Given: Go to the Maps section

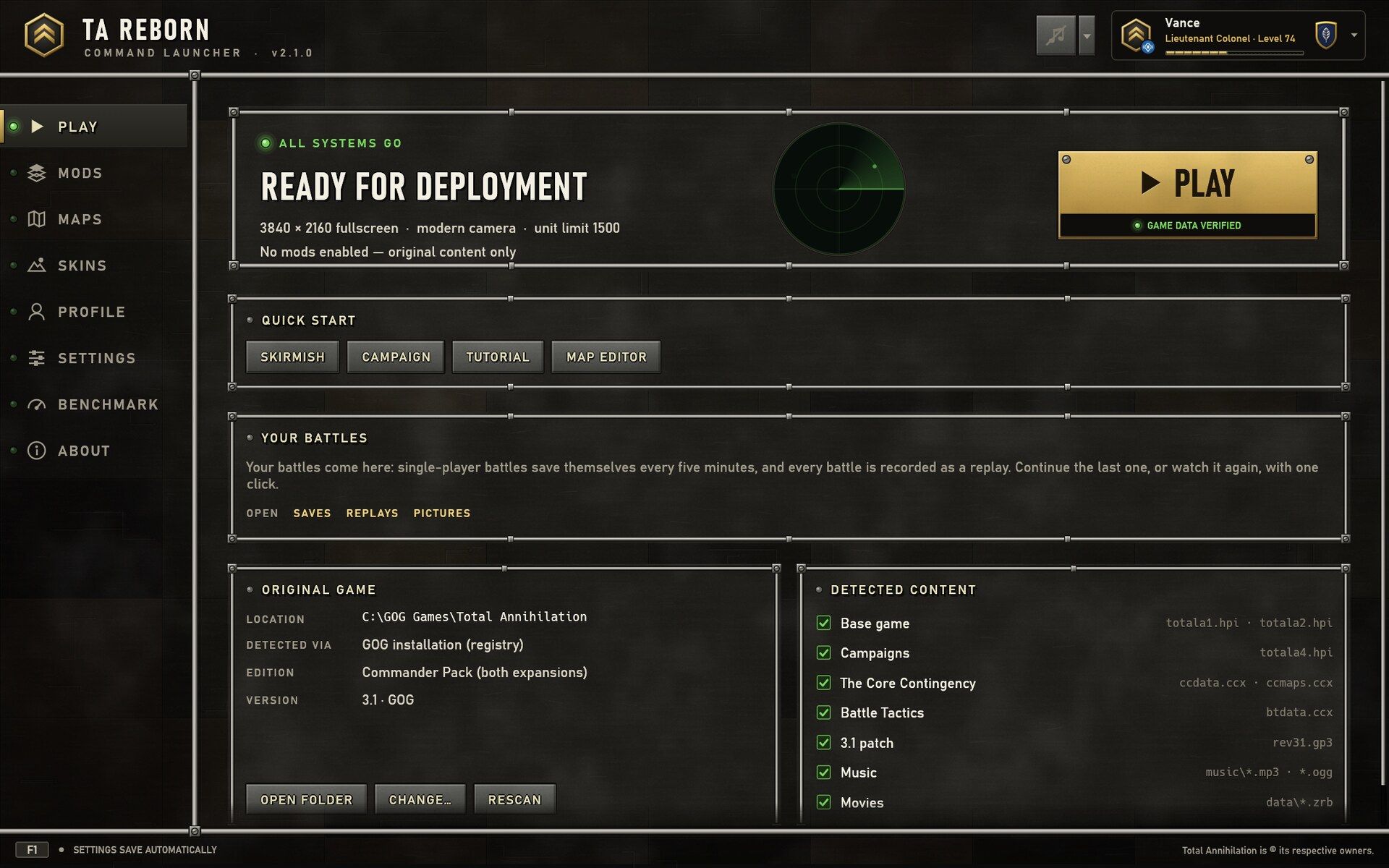Looking at the screenshot, I should pyautogui.click(x=94, y=219).
